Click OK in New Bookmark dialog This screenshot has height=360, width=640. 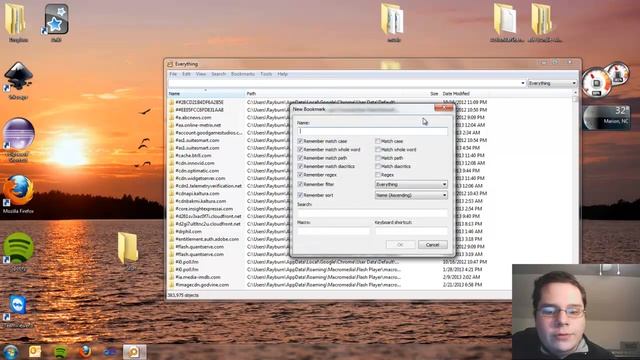pyautogui.click(x=400, y=245)
